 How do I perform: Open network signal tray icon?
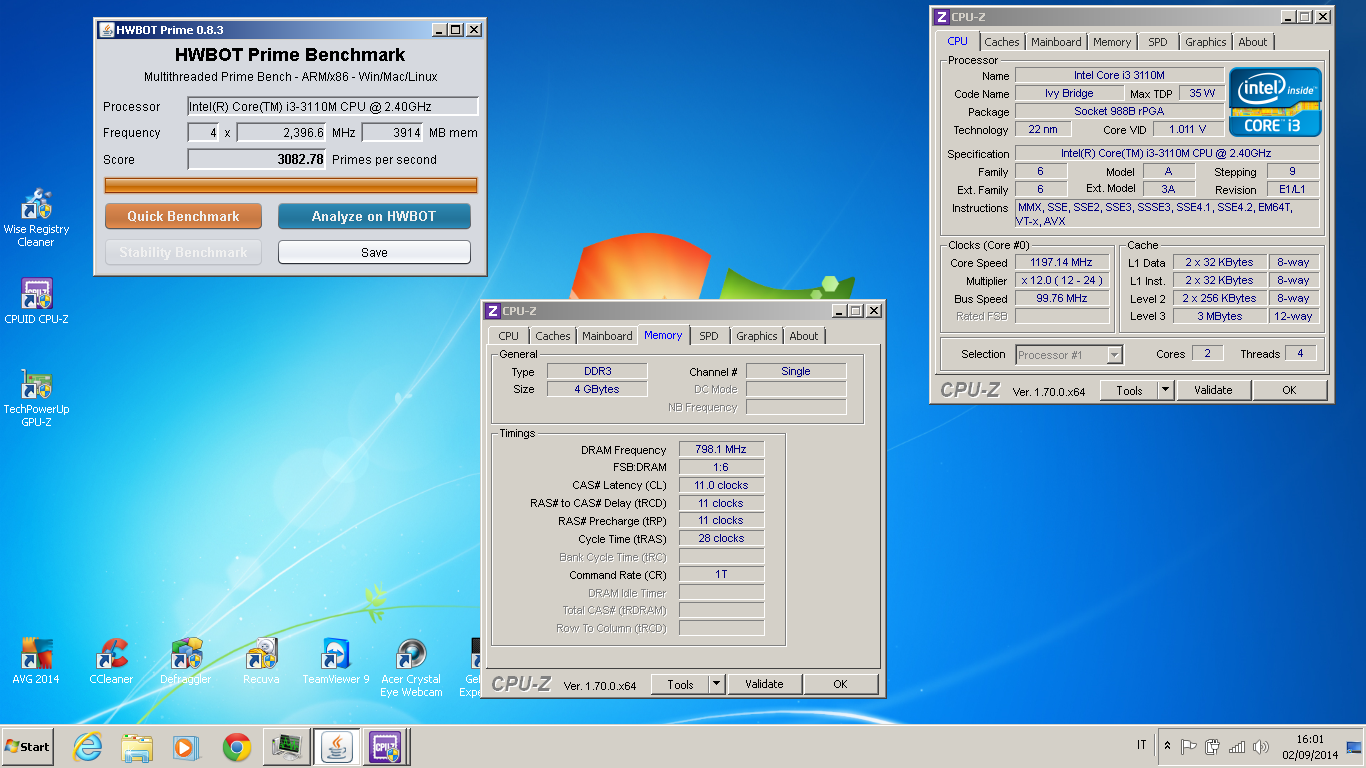(x=1237, y=746)
